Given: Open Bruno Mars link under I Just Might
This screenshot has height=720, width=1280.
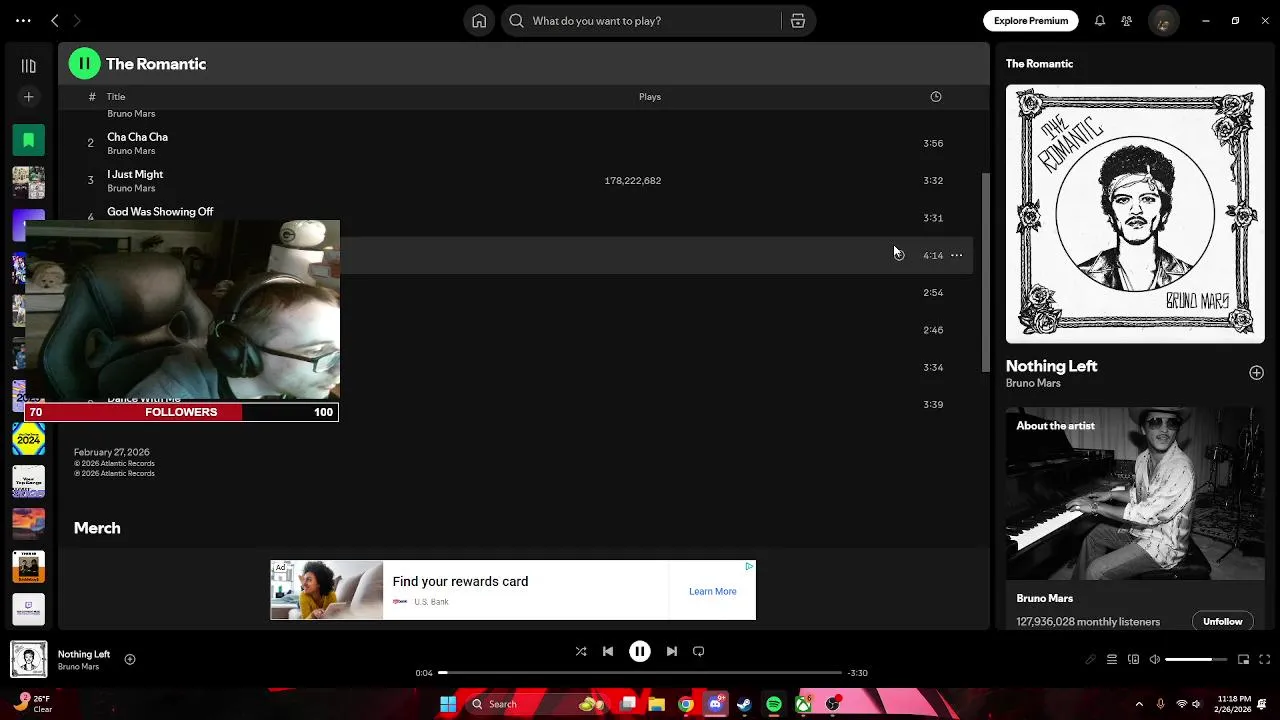Looking at the screenshot, I should click(131, 188).
